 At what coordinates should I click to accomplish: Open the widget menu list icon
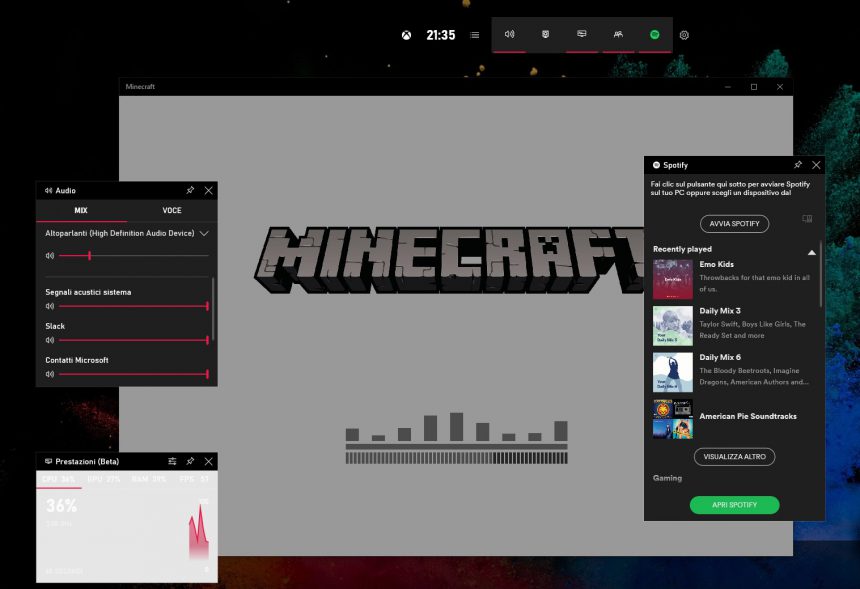(x=475, y=35)
